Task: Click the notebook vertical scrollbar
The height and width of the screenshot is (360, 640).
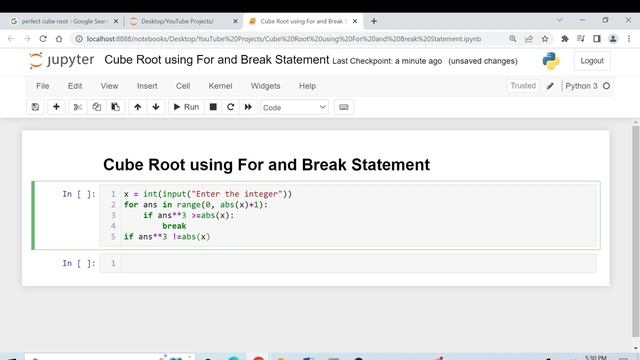Action: tap(635, 231)
